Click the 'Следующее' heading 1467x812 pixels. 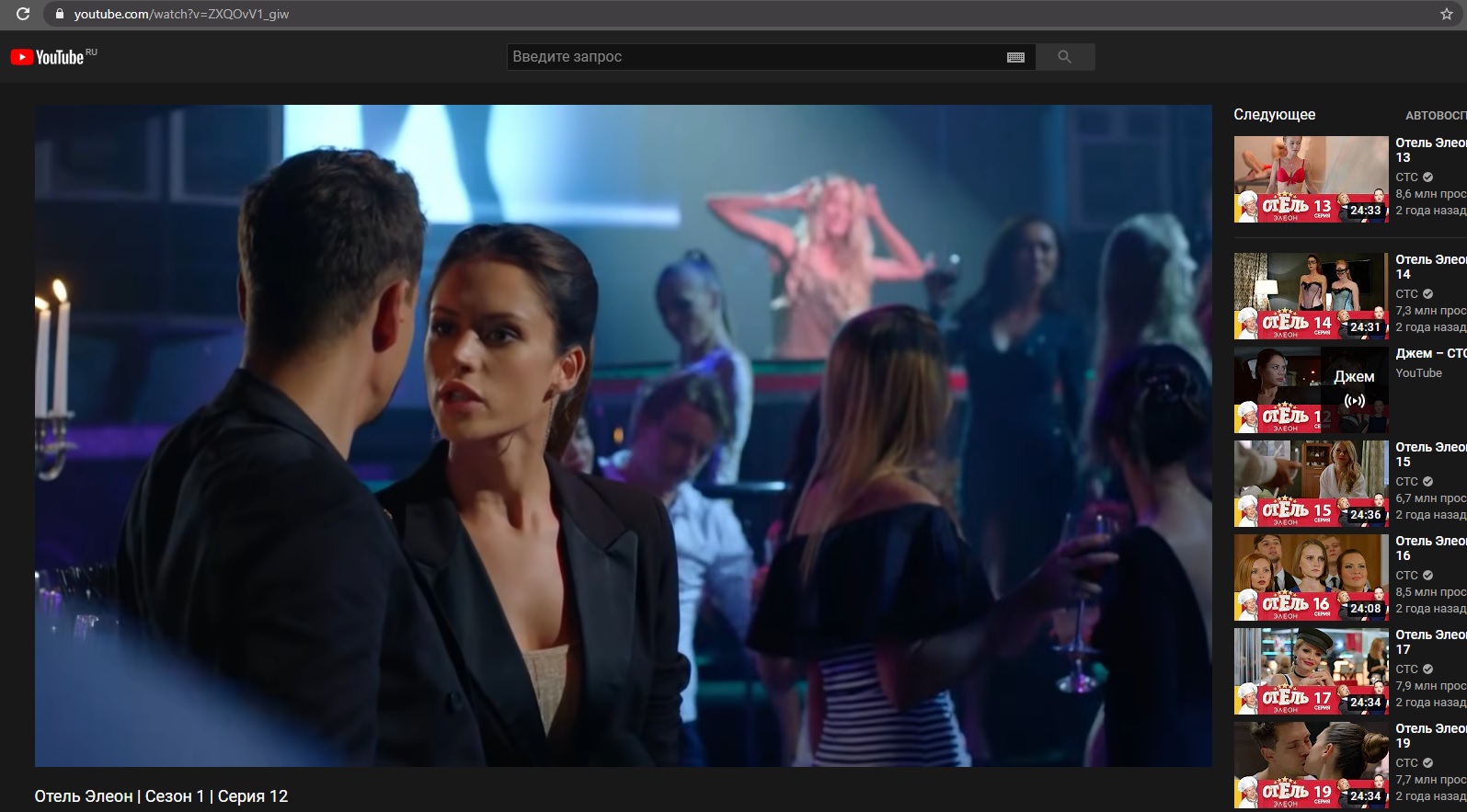(x=1274, y=115)
